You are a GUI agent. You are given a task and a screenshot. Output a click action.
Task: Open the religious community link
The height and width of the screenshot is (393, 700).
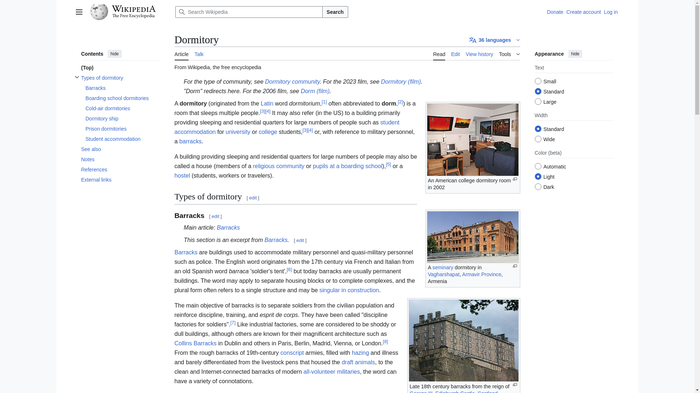click(278, 166)
